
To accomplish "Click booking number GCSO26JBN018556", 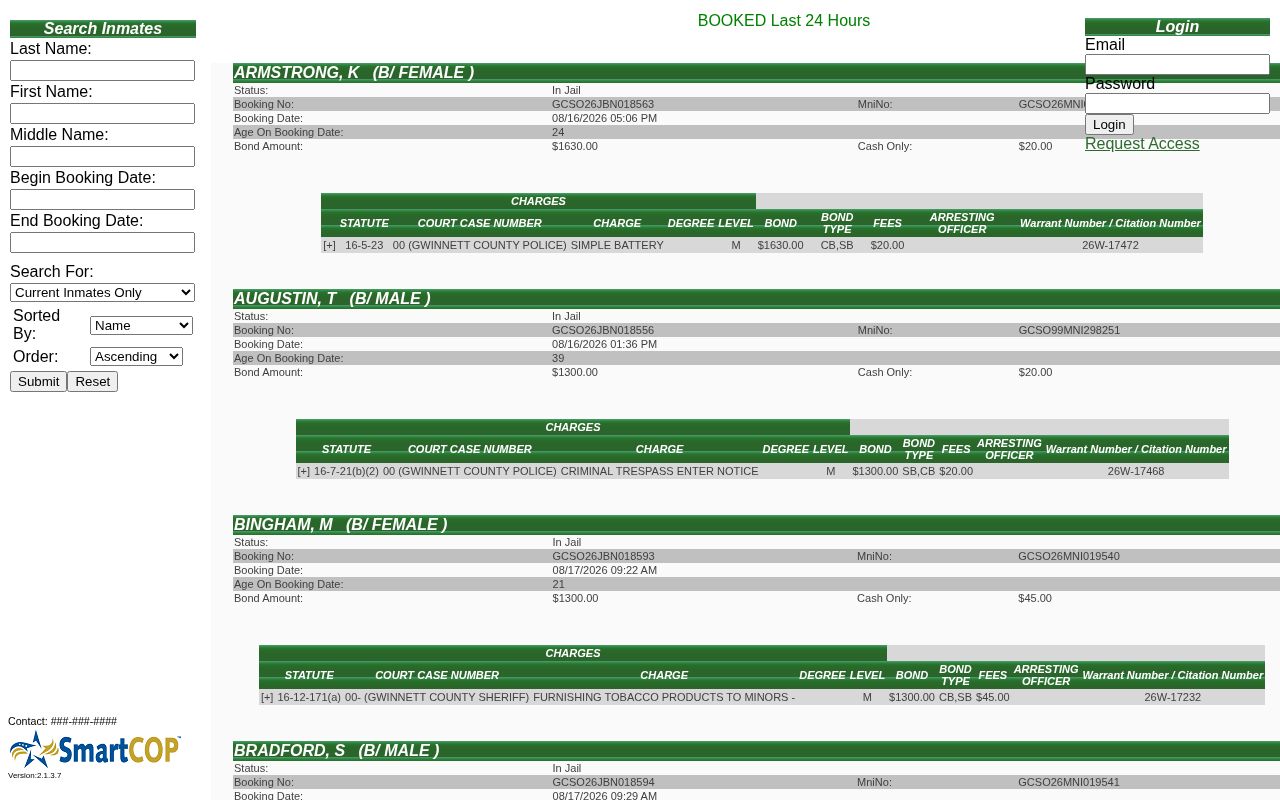I will point(603,330).
